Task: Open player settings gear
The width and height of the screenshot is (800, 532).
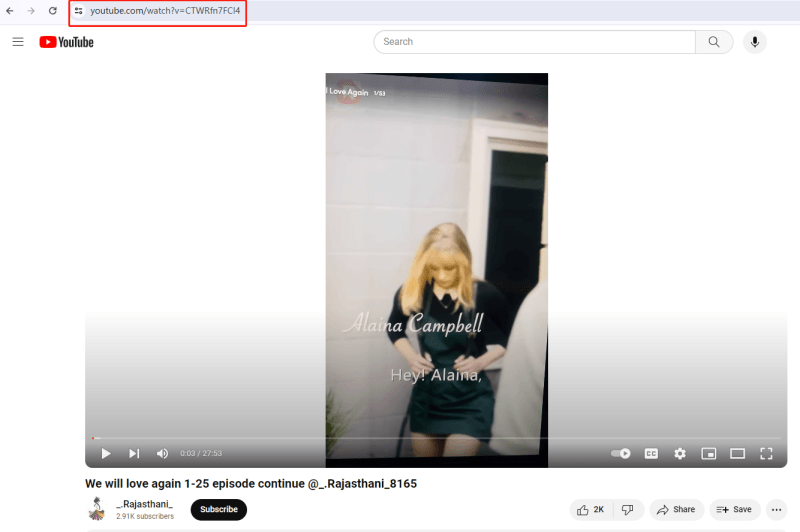Action: pyautogui.click(x=680, y=453)
